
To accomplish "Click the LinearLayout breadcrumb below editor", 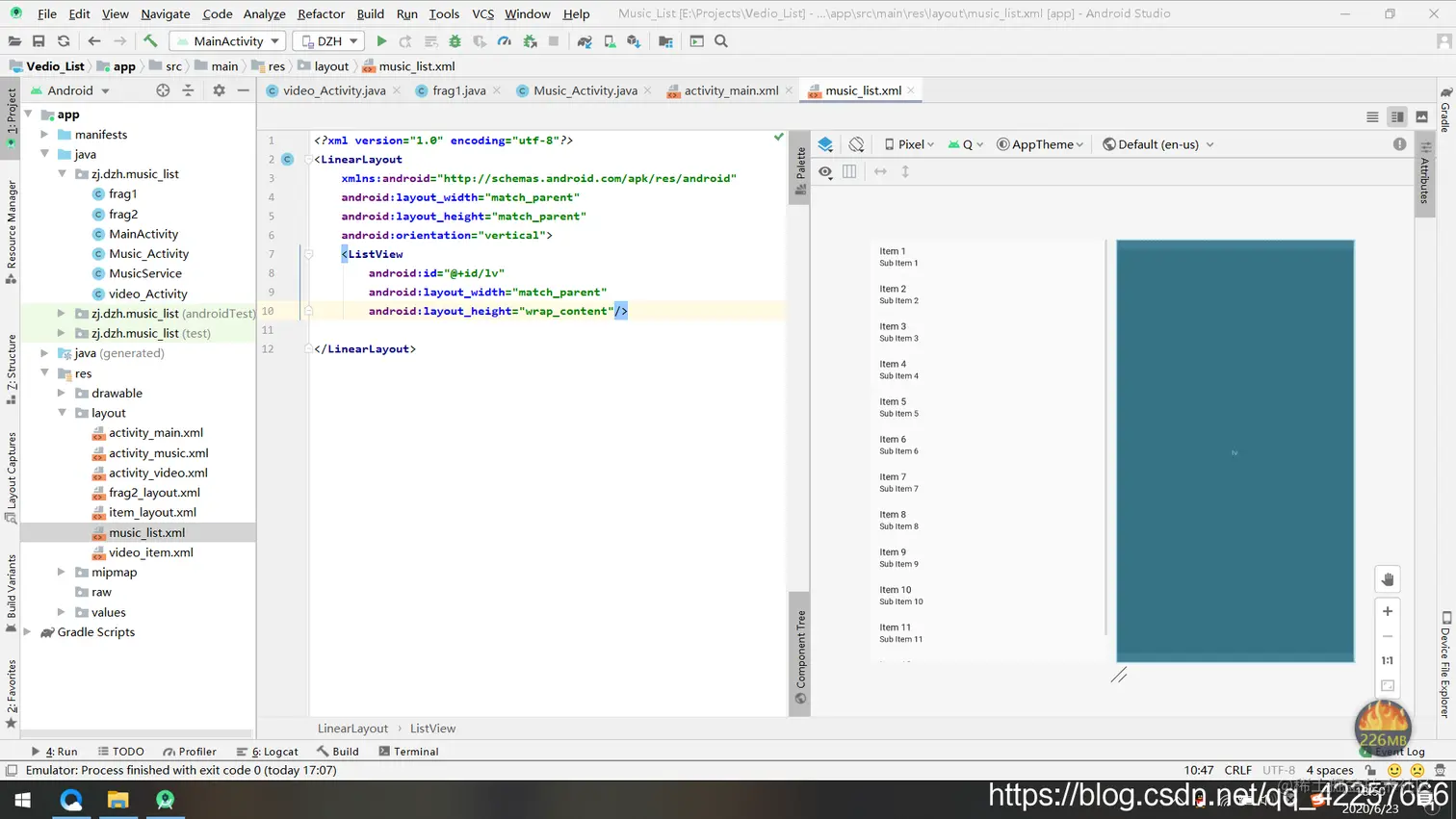I will (352, 729).
